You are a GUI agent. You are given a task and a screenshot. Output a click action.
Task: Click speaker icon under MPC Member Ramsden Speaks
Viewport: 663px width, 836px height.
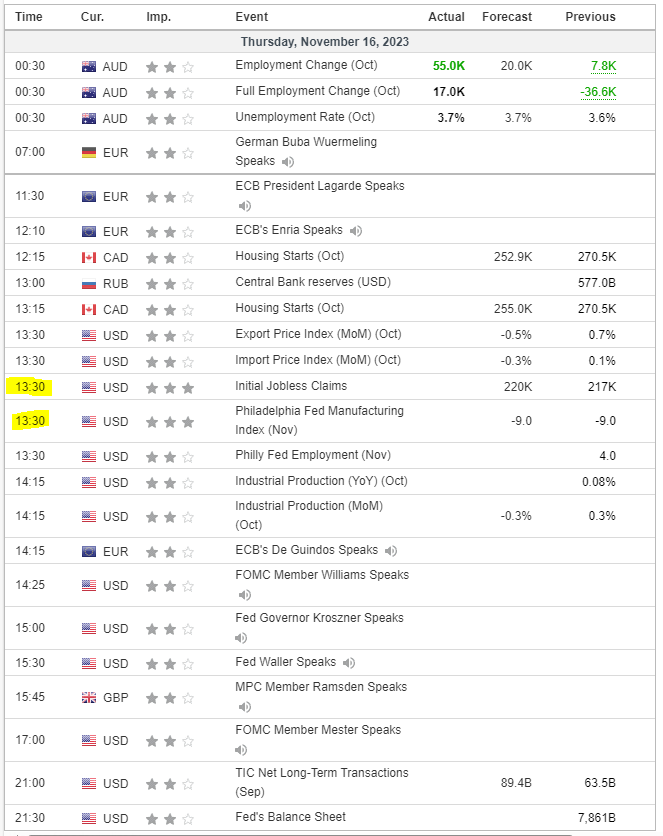click(x=241, y=706)
